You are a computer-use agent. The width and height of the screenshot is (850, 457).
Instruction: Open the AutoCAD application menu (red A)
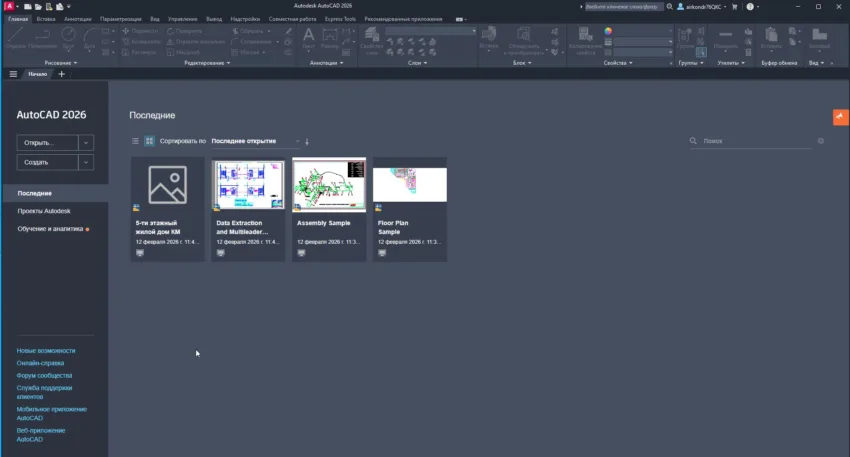[x=9, y=6]
